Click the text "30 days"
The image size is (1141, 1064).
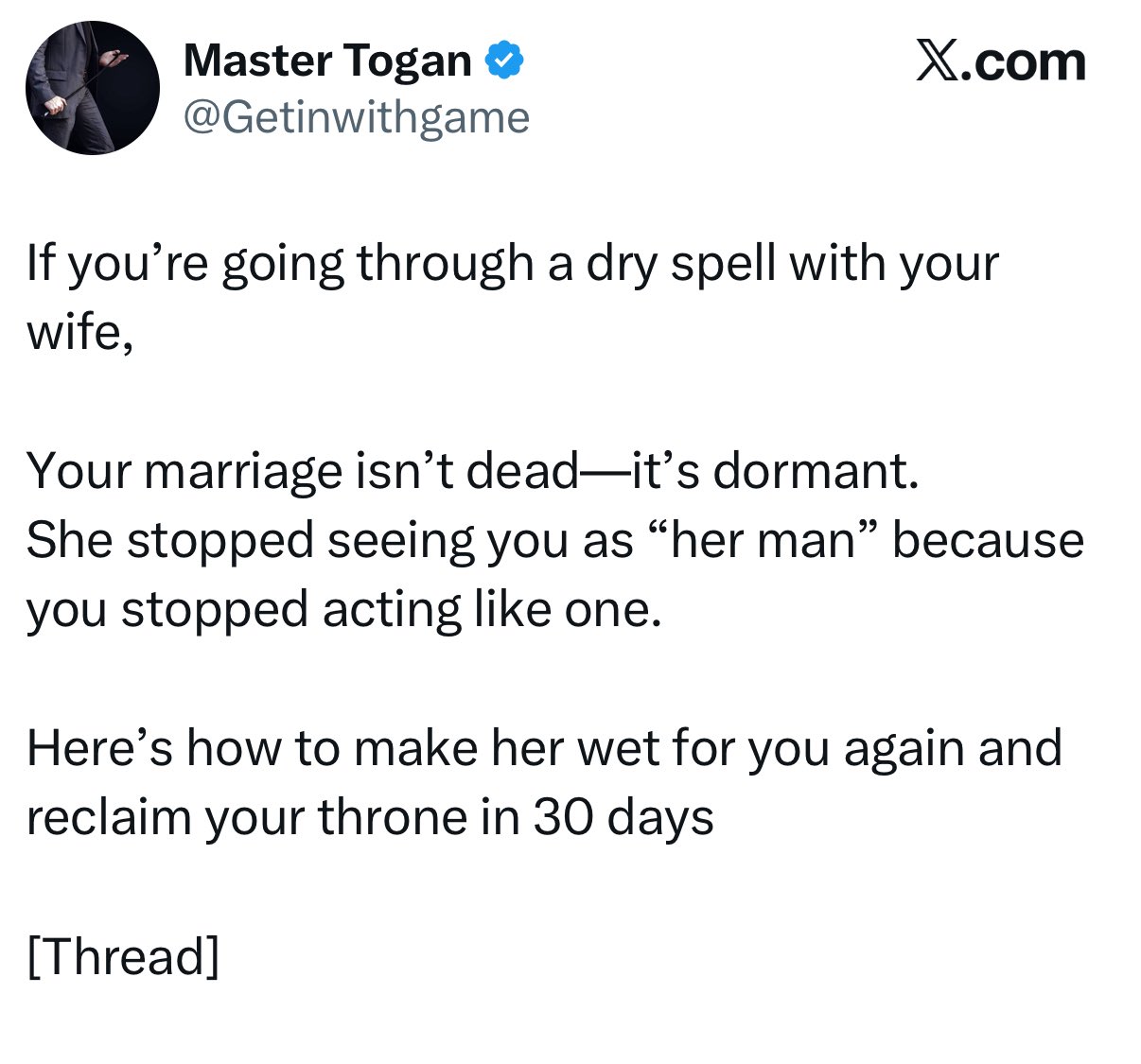tap(623, 817)
